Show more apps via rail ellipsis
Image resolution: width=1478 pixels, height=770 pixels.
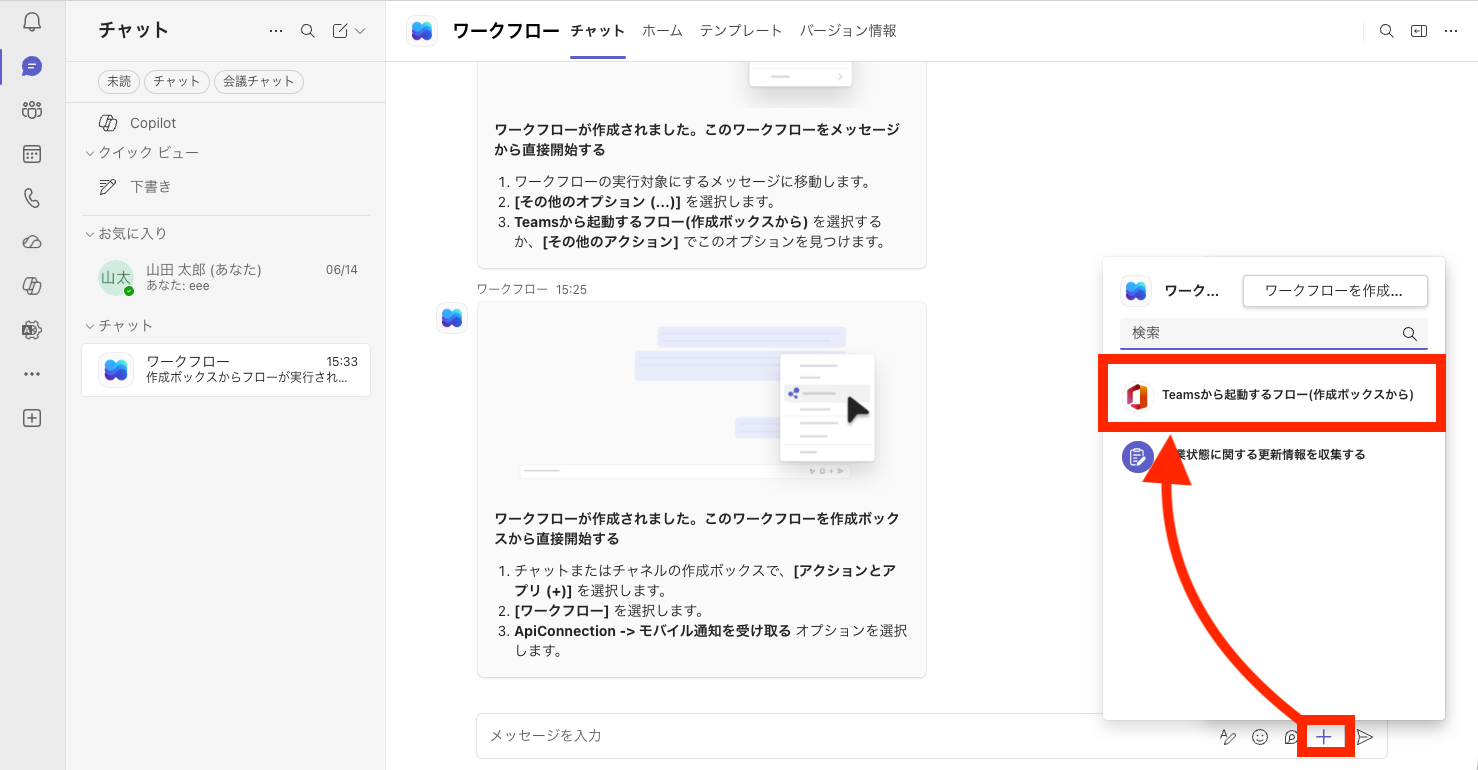[x=32, y=374]
